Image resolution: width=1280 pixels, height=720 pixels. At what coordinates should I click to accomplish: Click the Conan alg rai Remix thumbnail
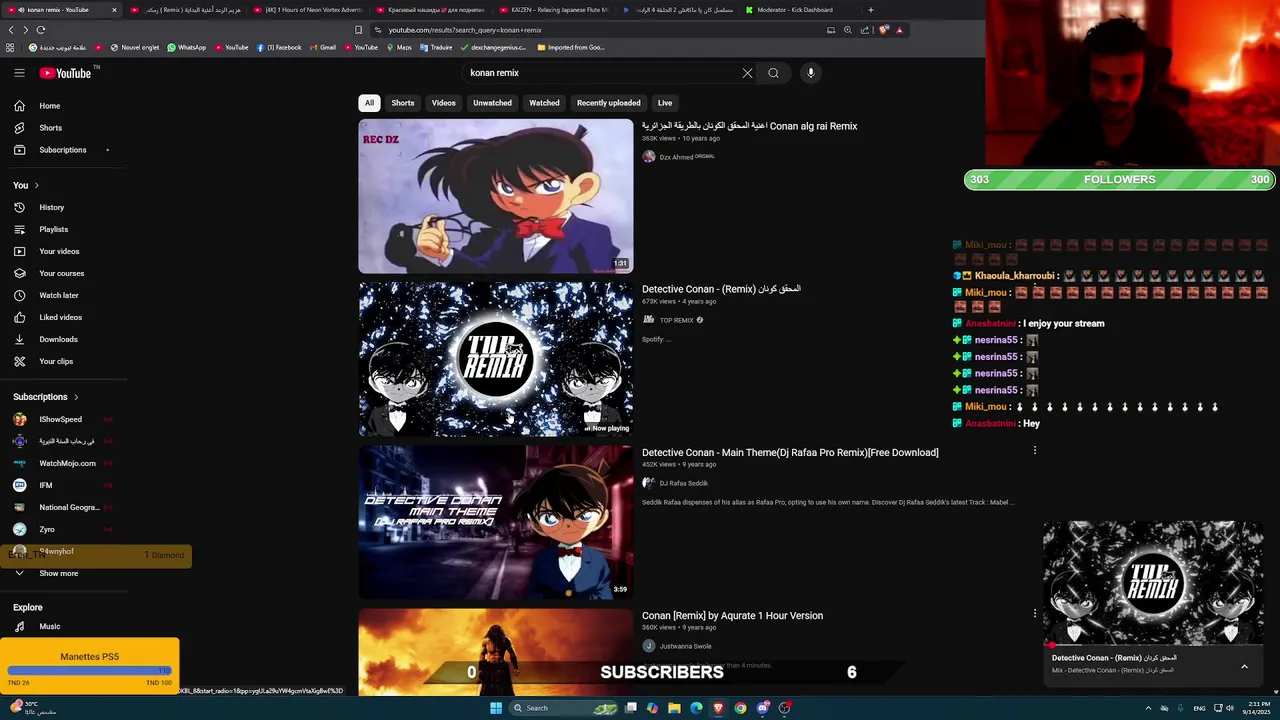click(x=496, y=196)
